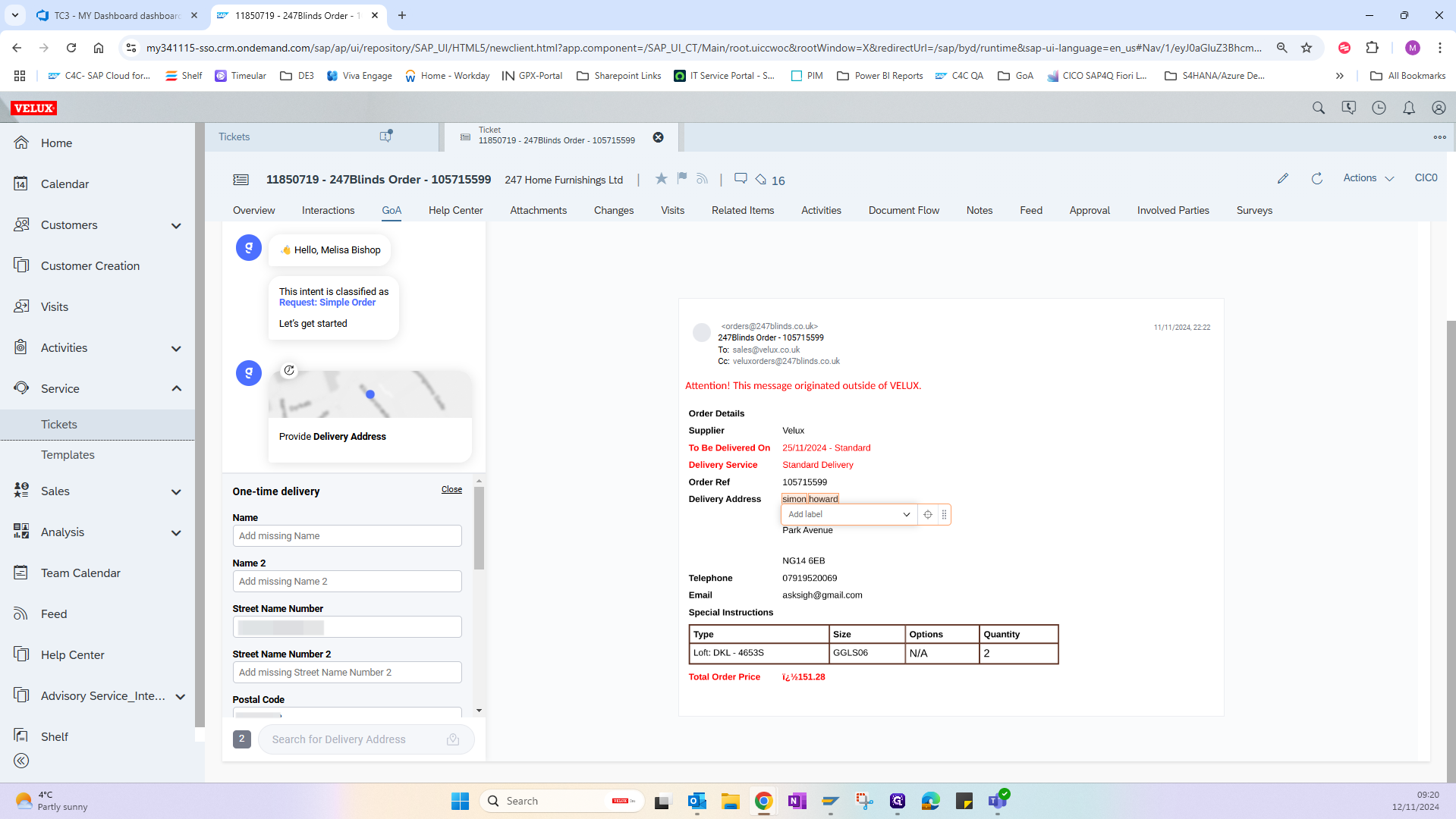1456x819 pixels.
Task: Click the Name input field
Action: click(347, 535)
